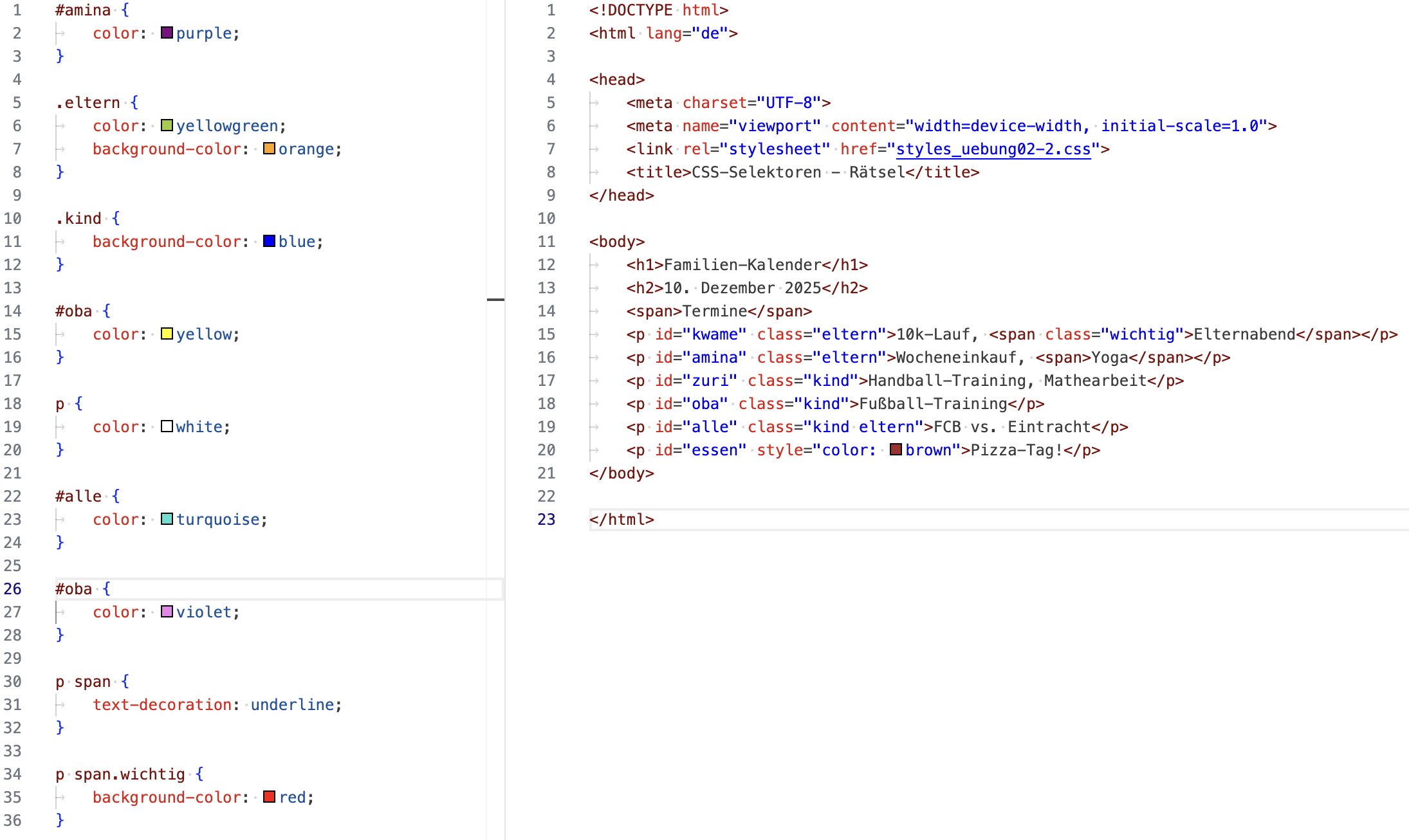Click the brown inline-style swatch in the HTML

(895, 450)
